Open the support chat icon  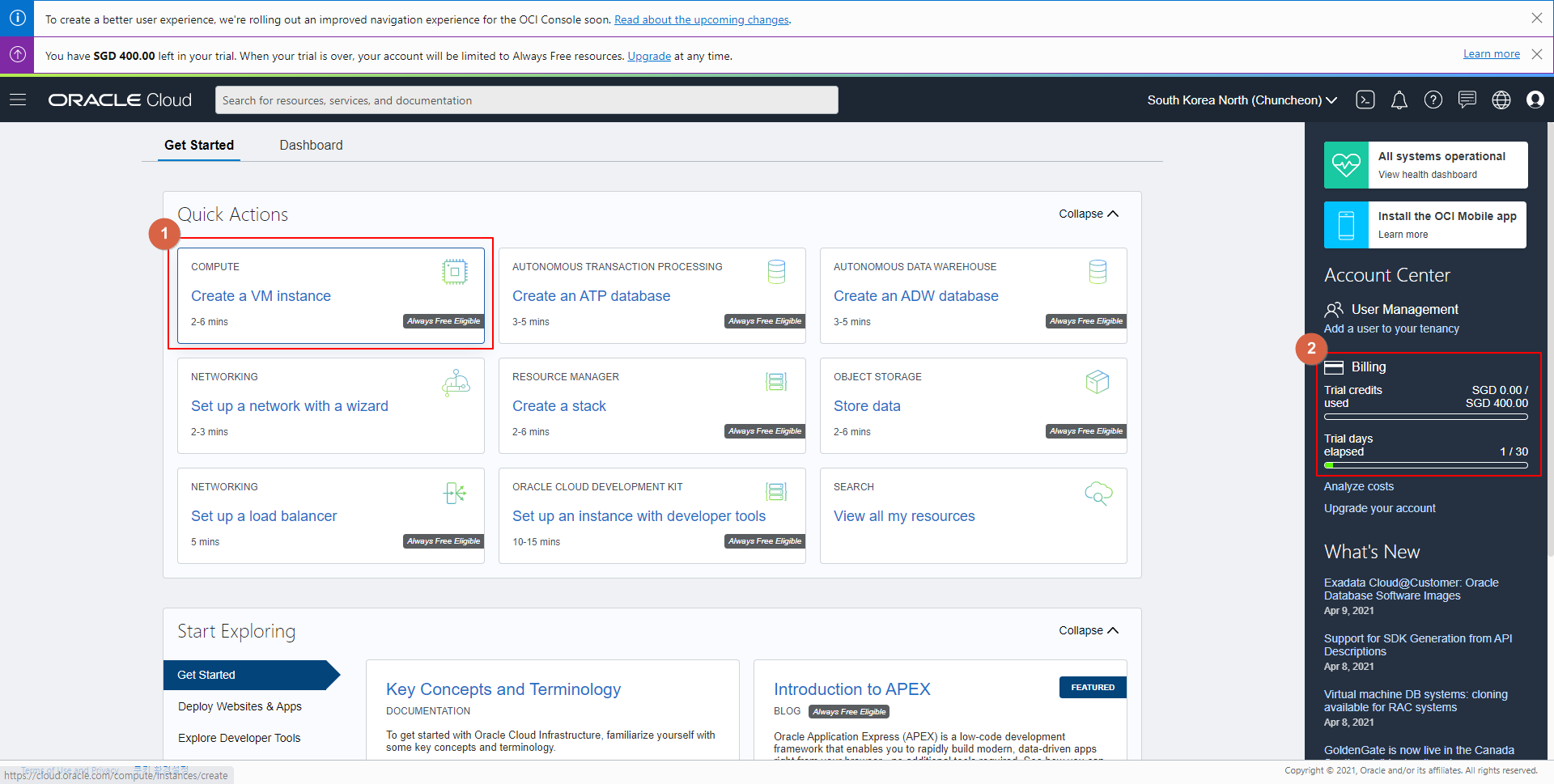click(x=1467, y=100)
